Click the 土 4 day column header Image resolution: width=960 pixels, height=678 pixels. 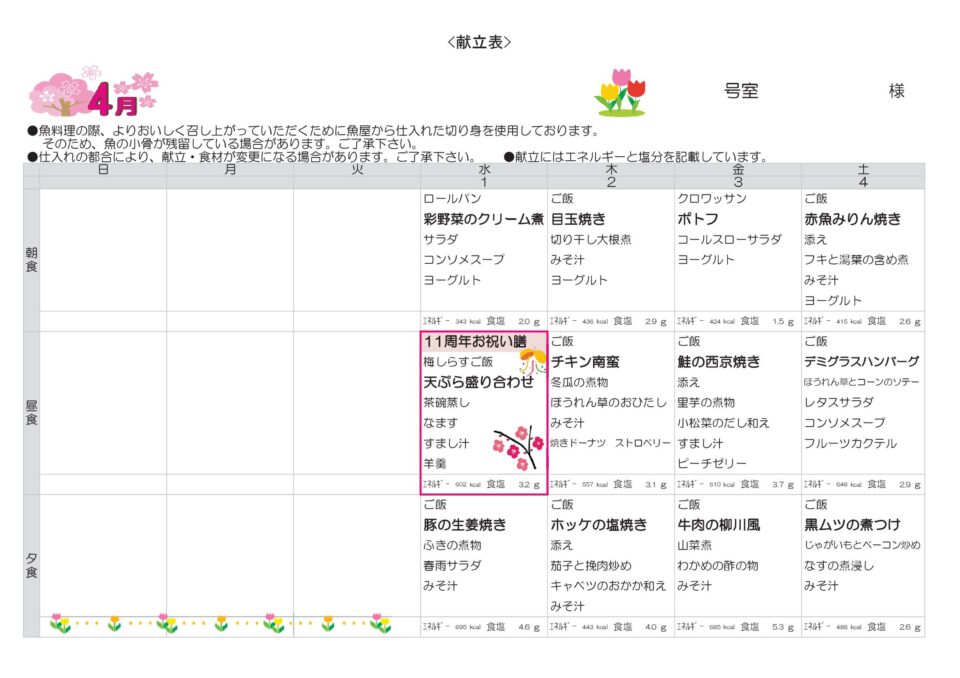(x=863, y=176)
